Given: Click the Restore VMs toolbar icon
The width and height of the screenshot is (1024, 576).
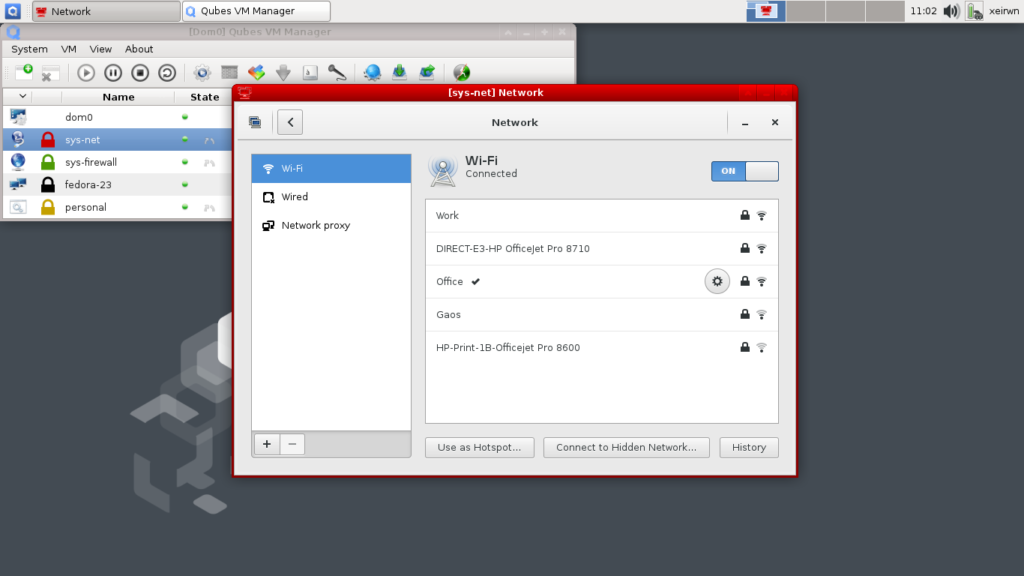Looking at the screenshot, I should click(x=426, y=72).
